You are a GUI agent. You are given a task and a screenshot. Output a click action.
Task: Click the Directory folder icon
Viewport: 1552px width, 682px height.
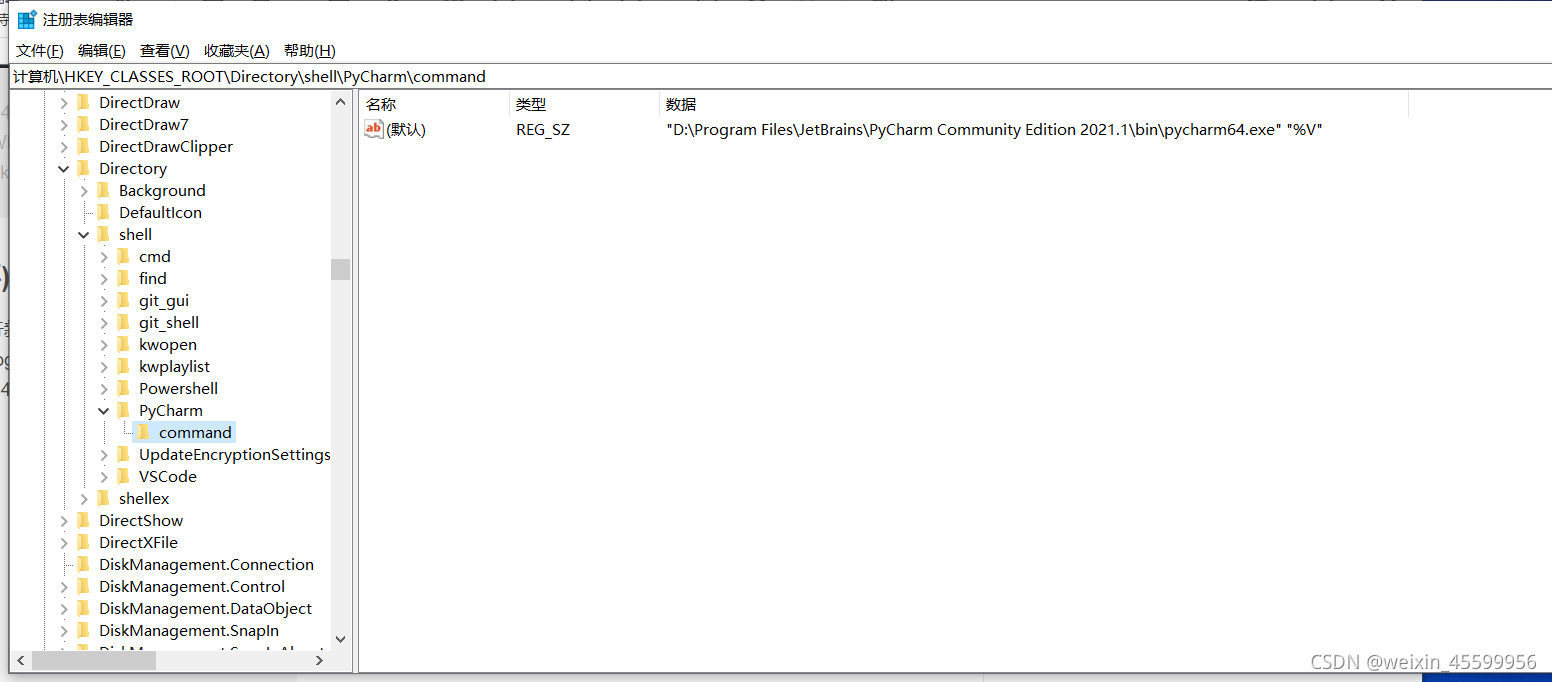tap(84, 168)
